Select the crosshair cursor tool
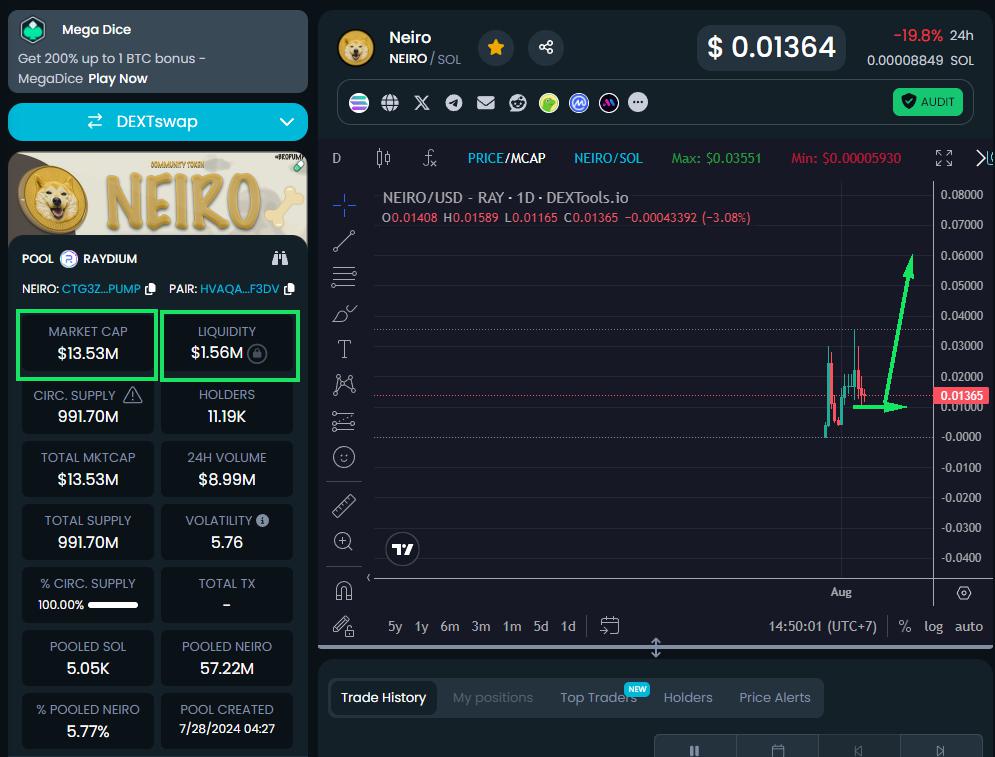995x757 pixels. tap(344, 205)
